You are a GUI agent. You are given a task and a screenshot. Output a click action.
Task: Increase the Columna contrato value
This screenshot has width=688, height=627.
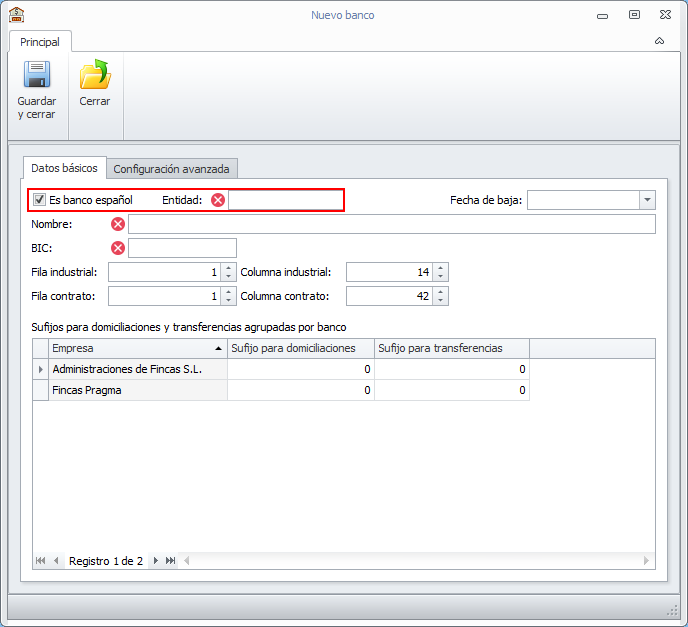440,292
